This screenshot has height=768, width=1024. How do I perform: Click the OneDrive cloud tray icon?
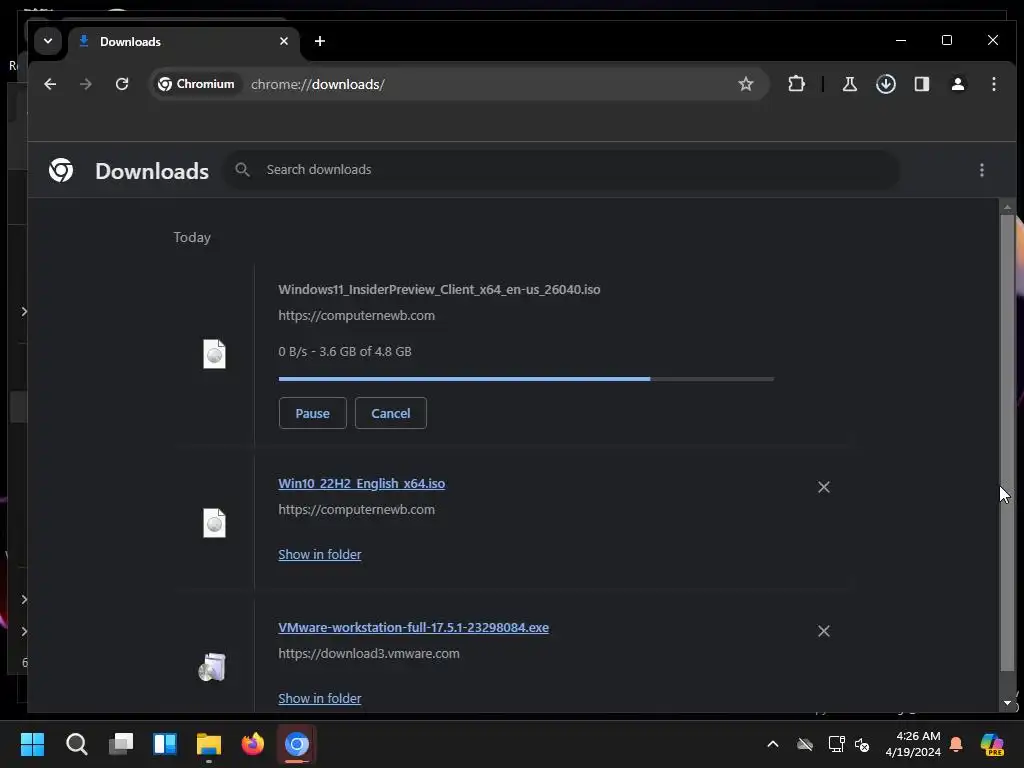pos(805,744)
